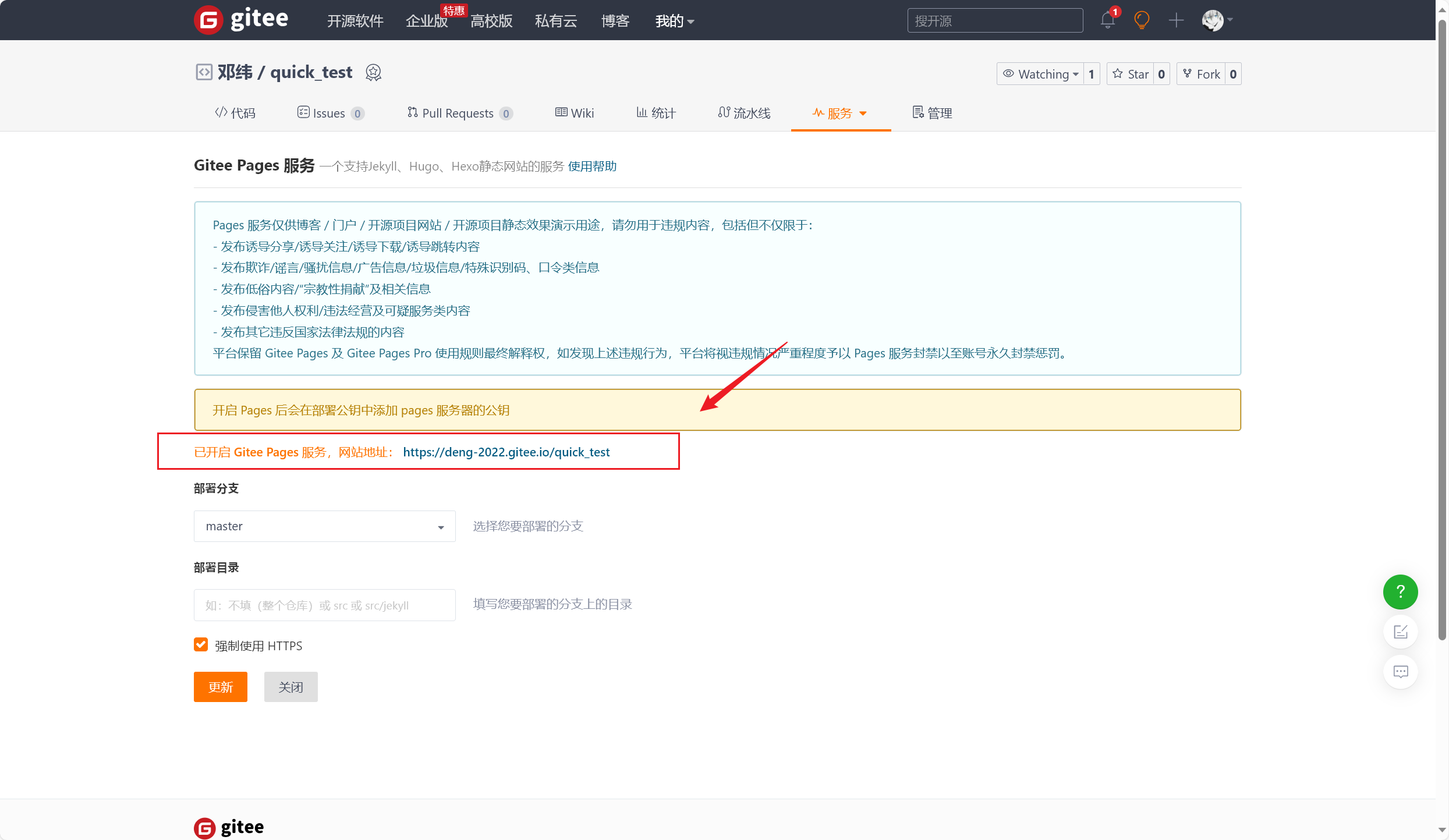
Task: Go to 高校版 in the top navigation
Action: click(491, 21)
